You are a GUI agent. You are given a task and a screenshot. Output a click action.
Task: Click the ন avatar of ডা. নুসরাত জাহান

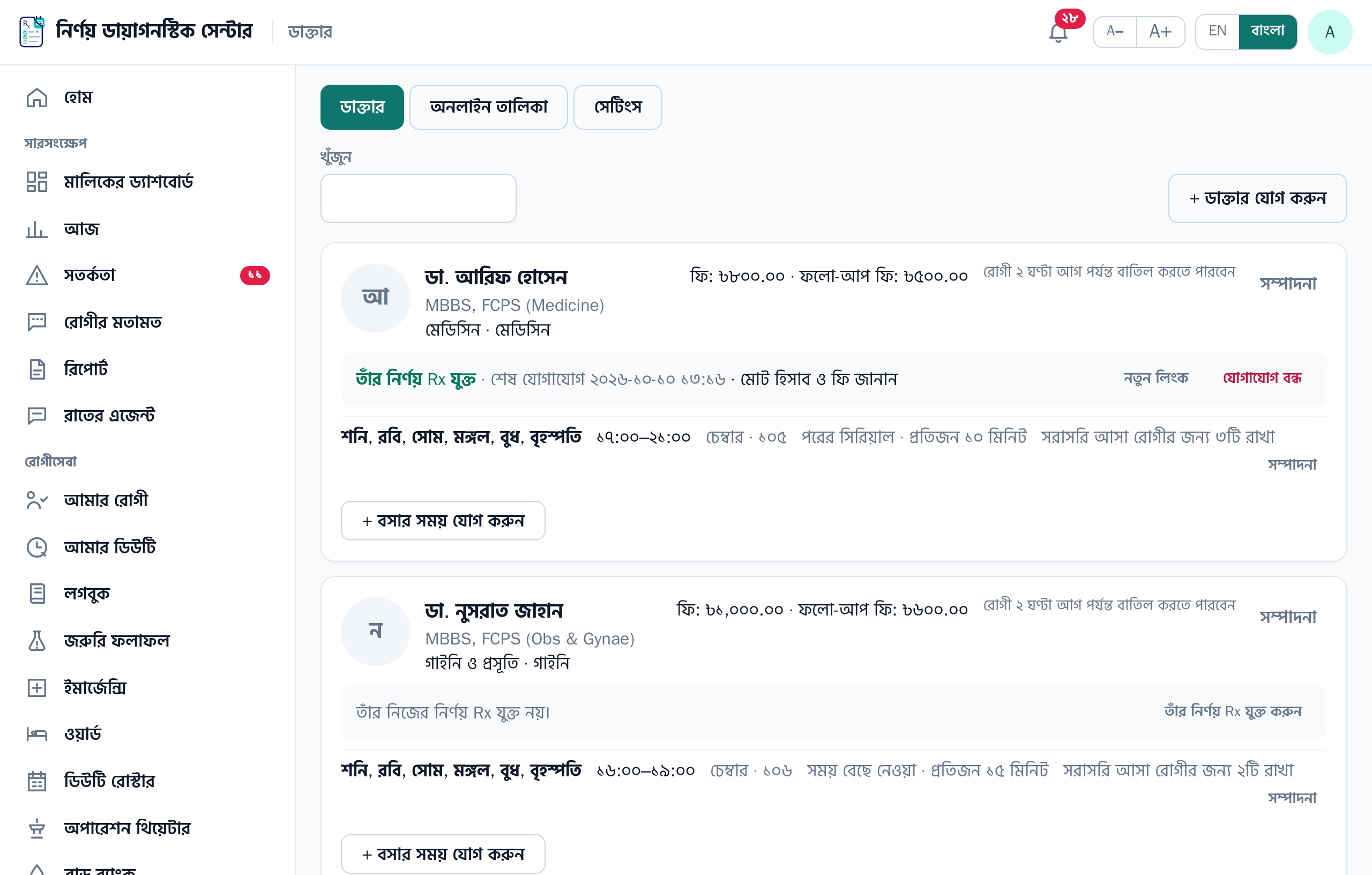tap(376, 631)
